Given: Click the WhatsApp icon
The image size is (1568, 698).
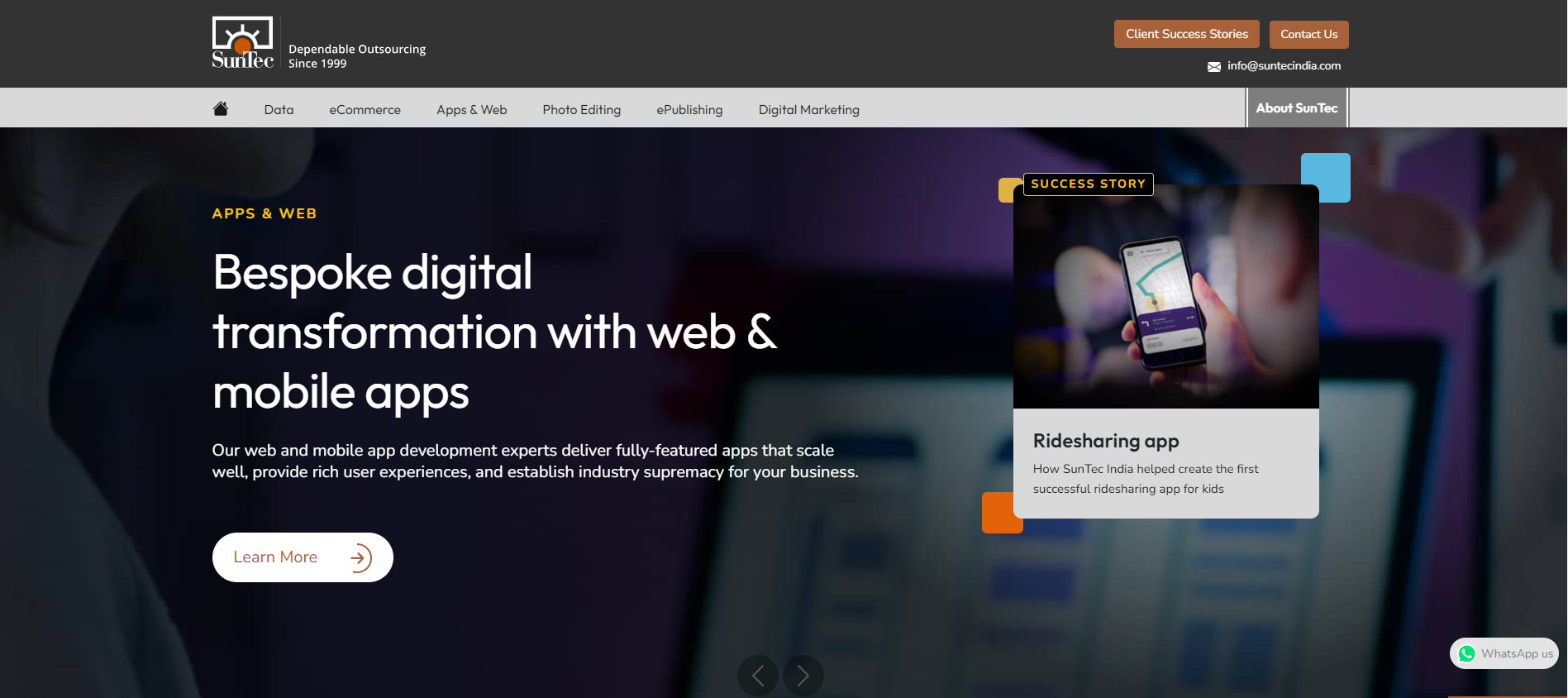Looking at the screenshot, I should tap(1466, 653).
